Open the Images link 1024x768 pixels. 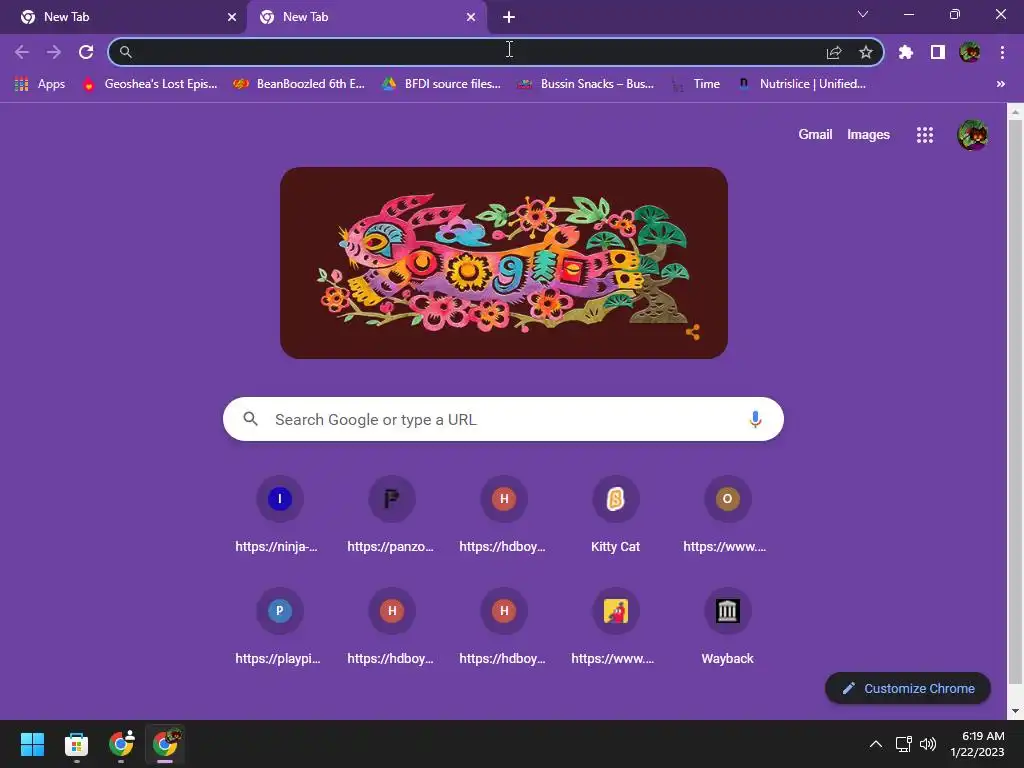(x=868, y=135)
